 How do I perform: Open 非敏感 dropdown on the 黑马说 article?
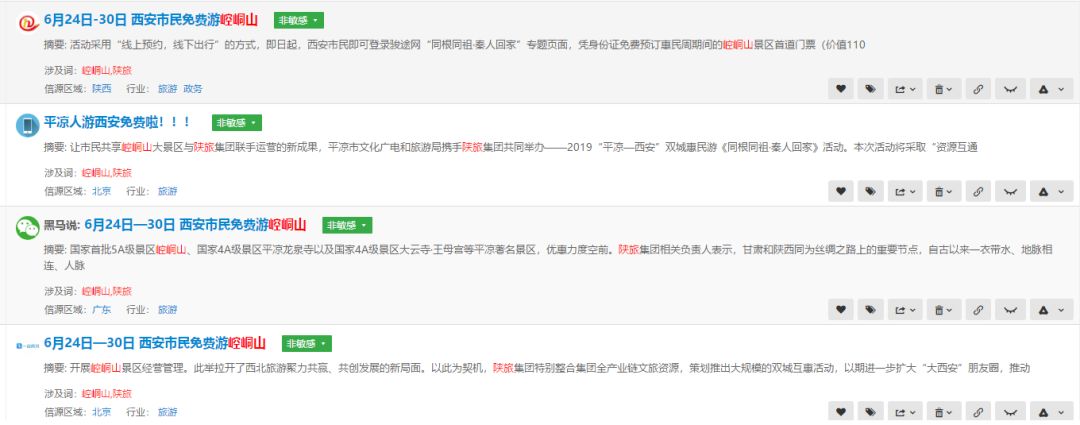(347, 225)
